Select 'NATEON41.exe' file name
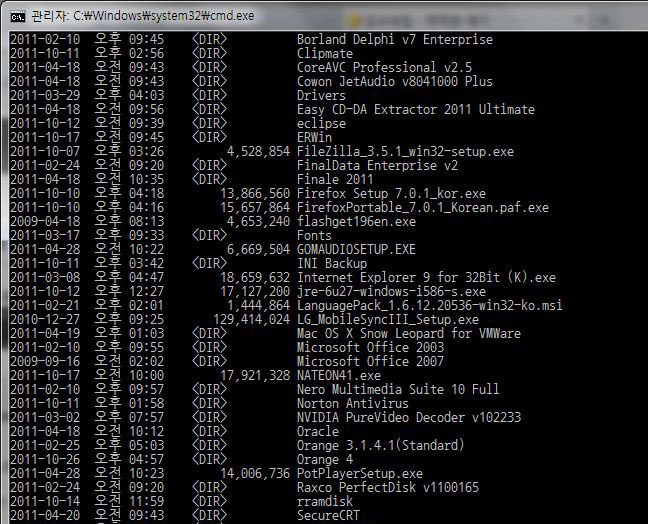The image size is (648, 524). point(339,376)
